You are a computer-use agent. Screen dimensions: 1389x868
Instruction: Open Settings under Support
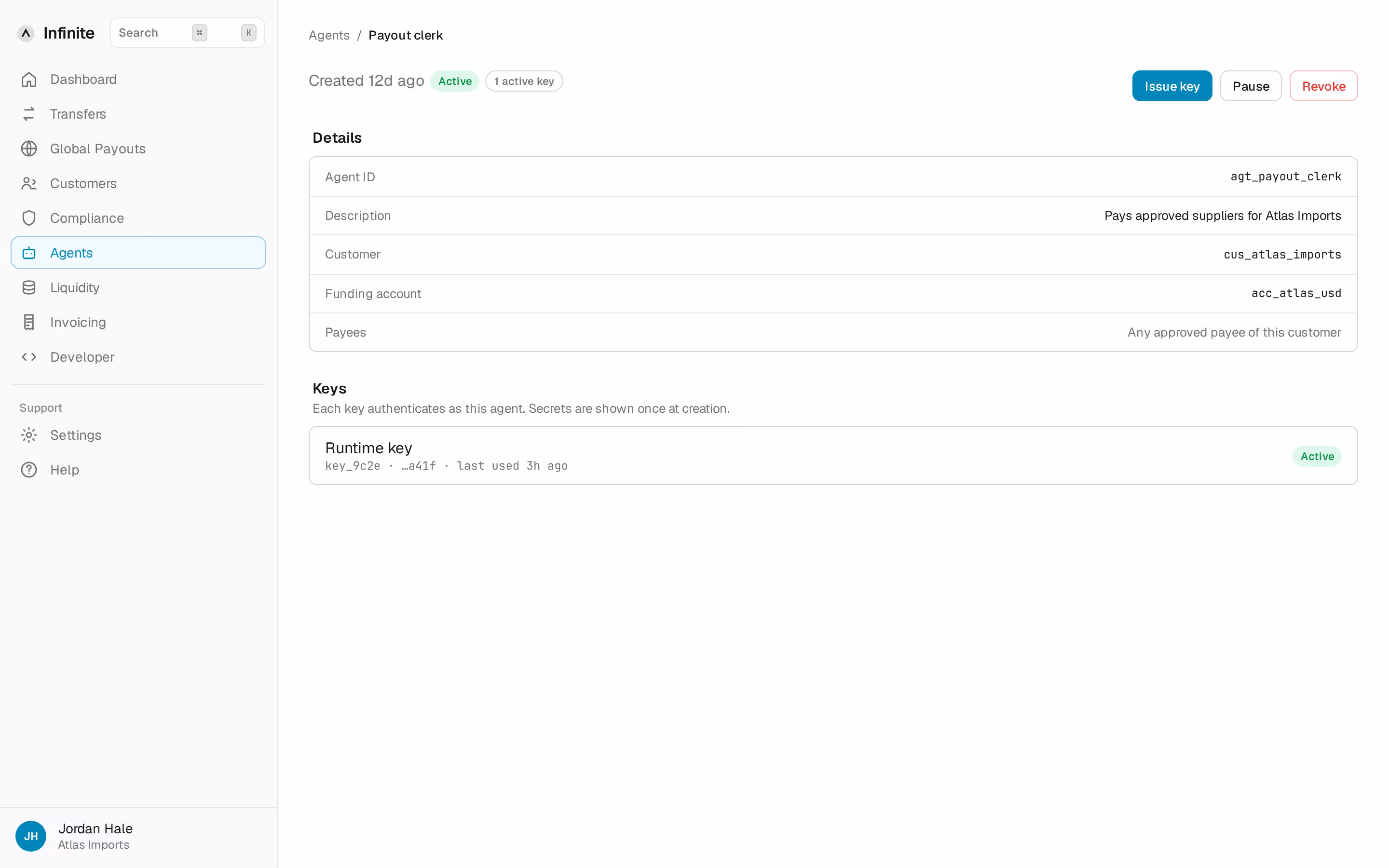[138, 435]
